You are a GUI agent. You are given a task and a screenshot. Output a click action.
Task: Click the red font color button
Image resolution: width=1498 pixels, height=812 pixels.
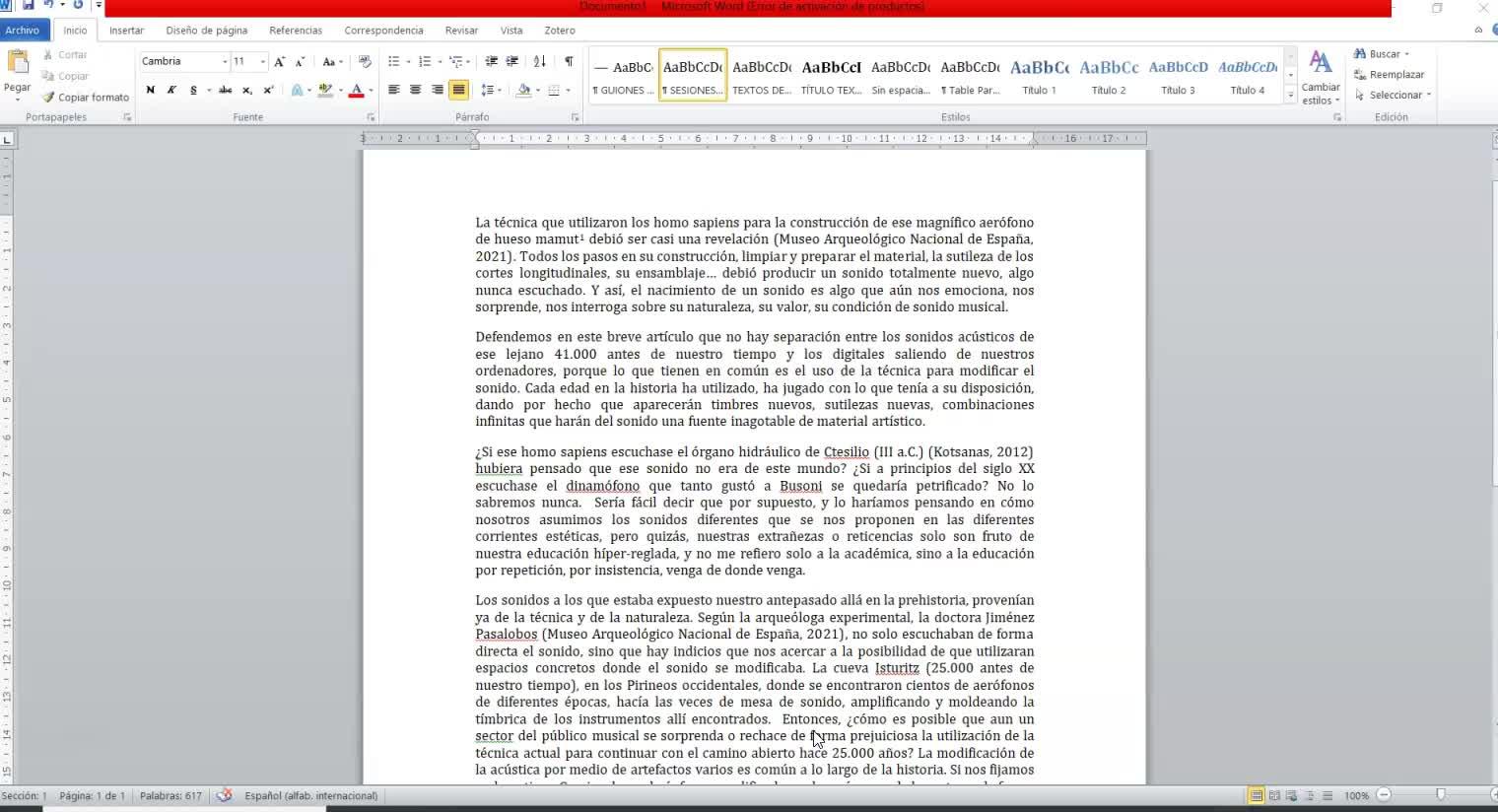click(357, 91)
